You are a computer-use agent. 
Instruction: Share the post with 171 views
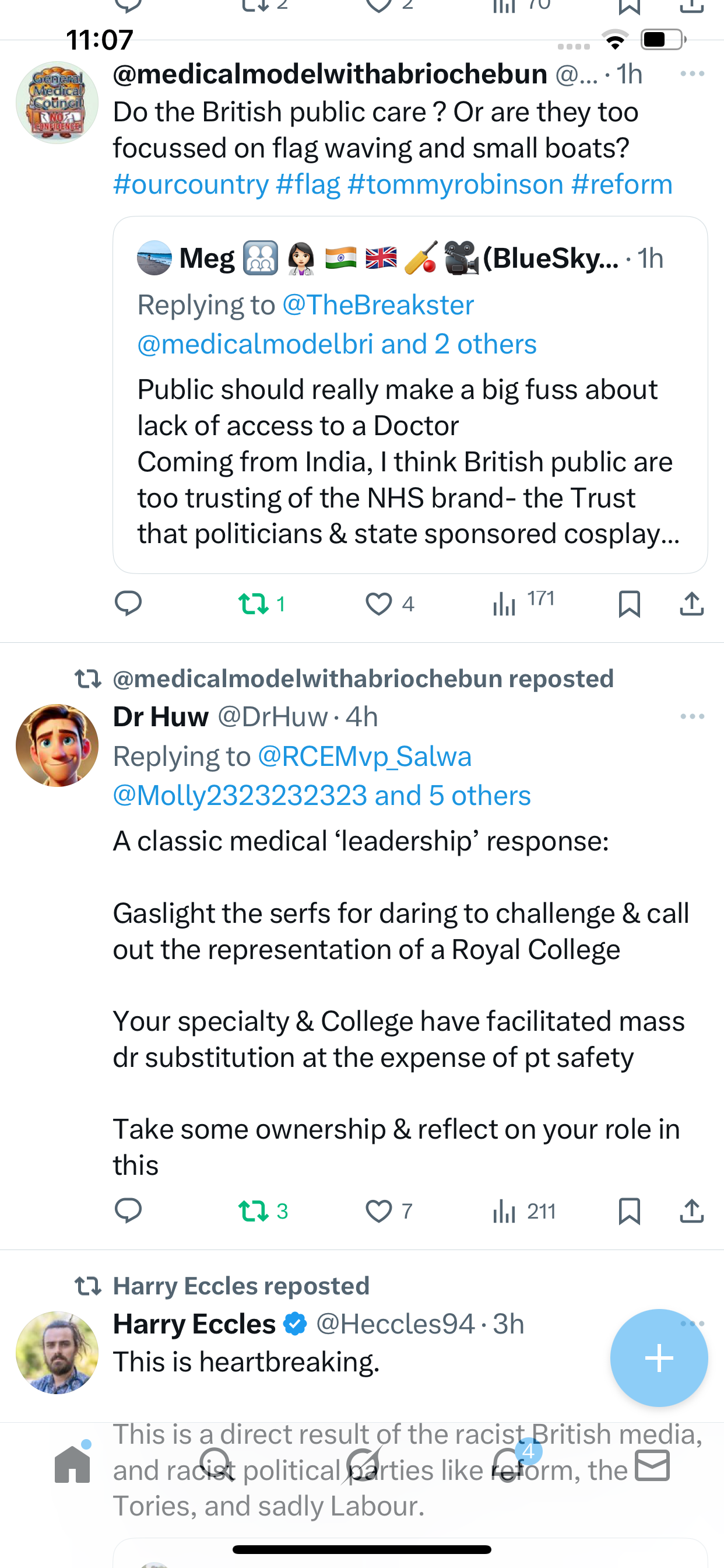click(692, 604)
